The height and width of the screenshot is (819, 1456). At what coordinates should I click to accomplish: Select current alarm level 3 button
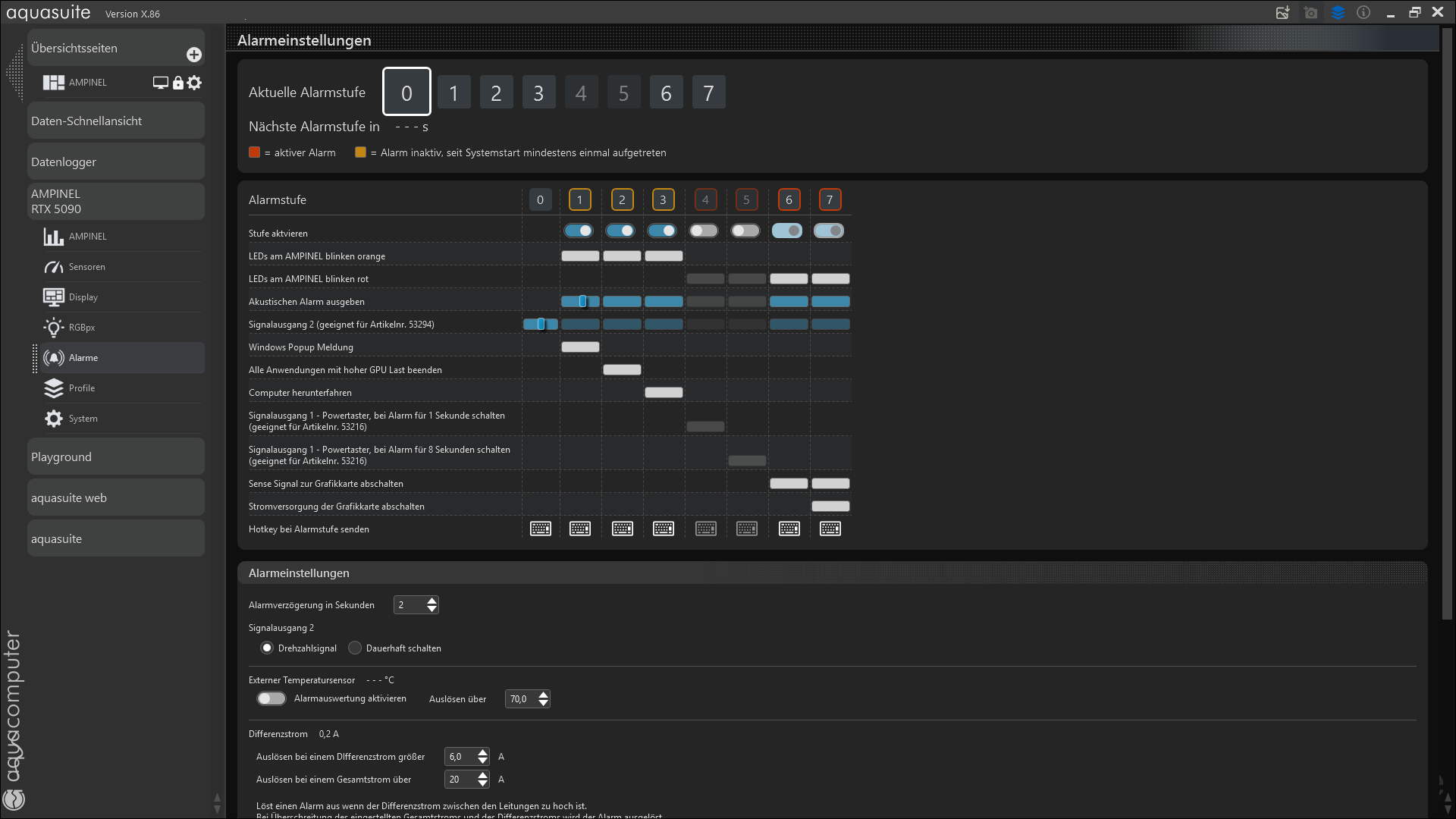click(x=538, y=93)
